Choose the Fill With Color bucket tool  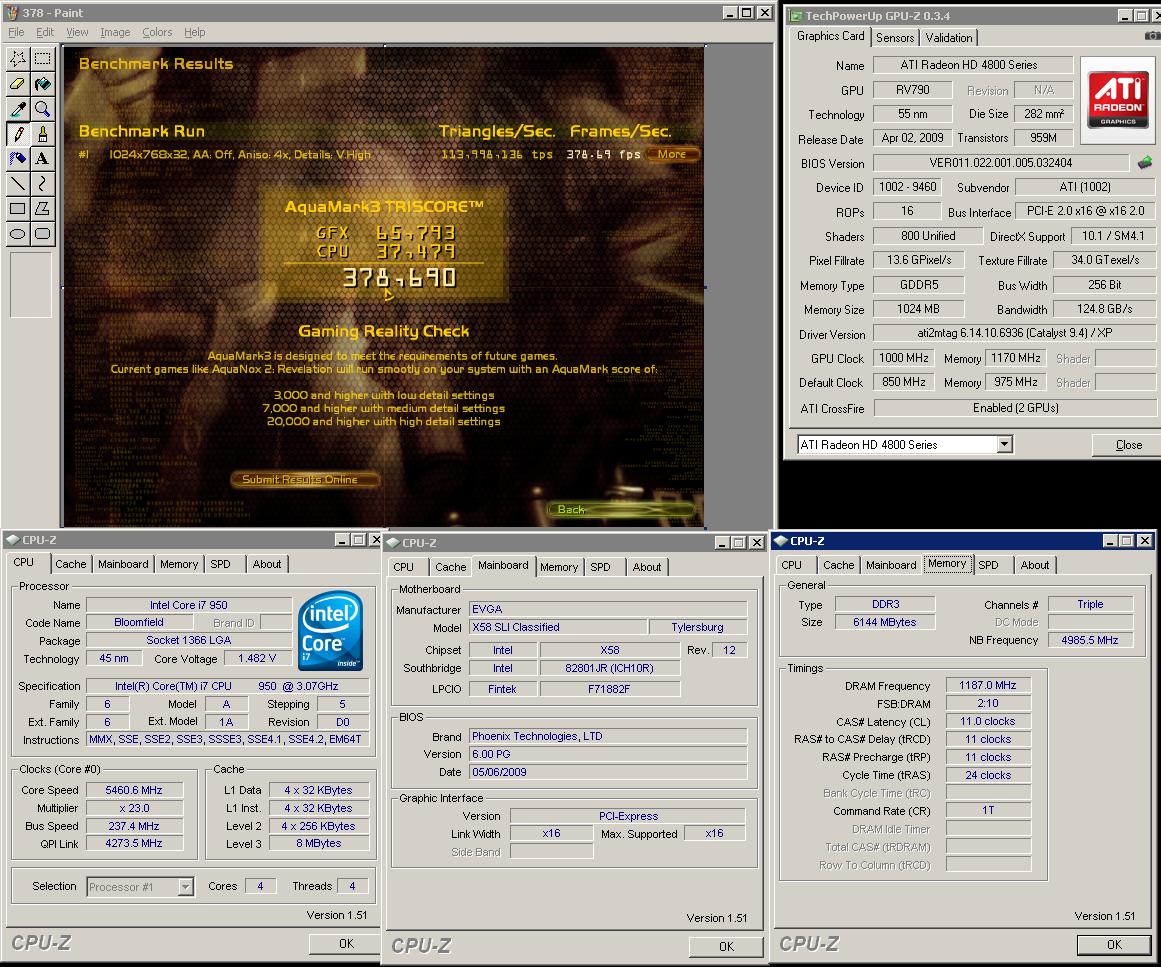tap(43, 84)
